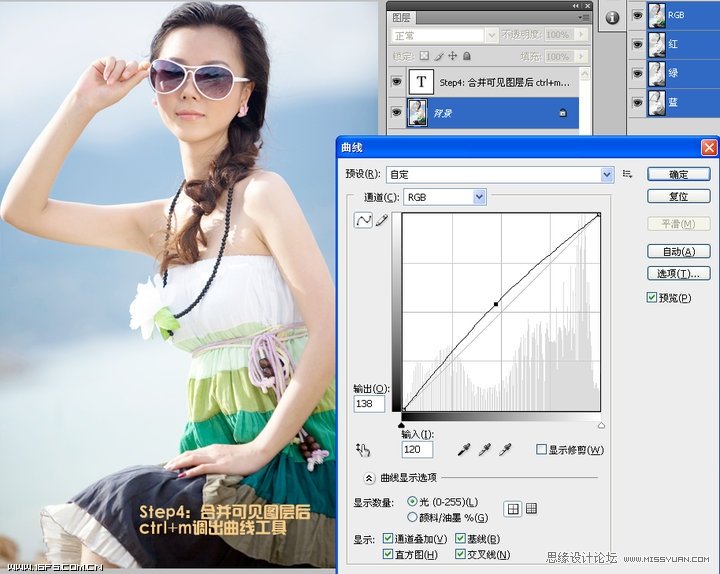Close the 曲线 Curves dialog

pos(709,148)
